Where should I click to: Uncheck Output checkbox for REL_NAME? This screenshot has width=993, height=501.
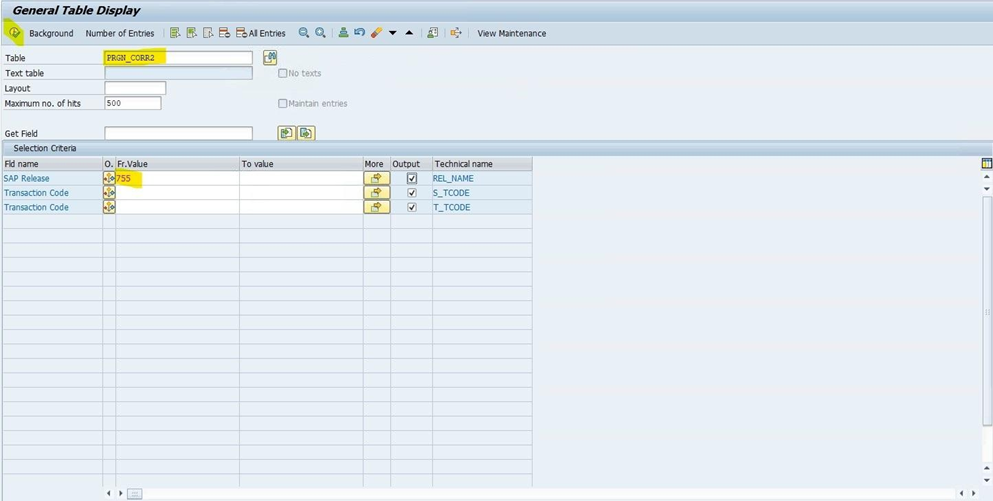[x=411, y=178]
